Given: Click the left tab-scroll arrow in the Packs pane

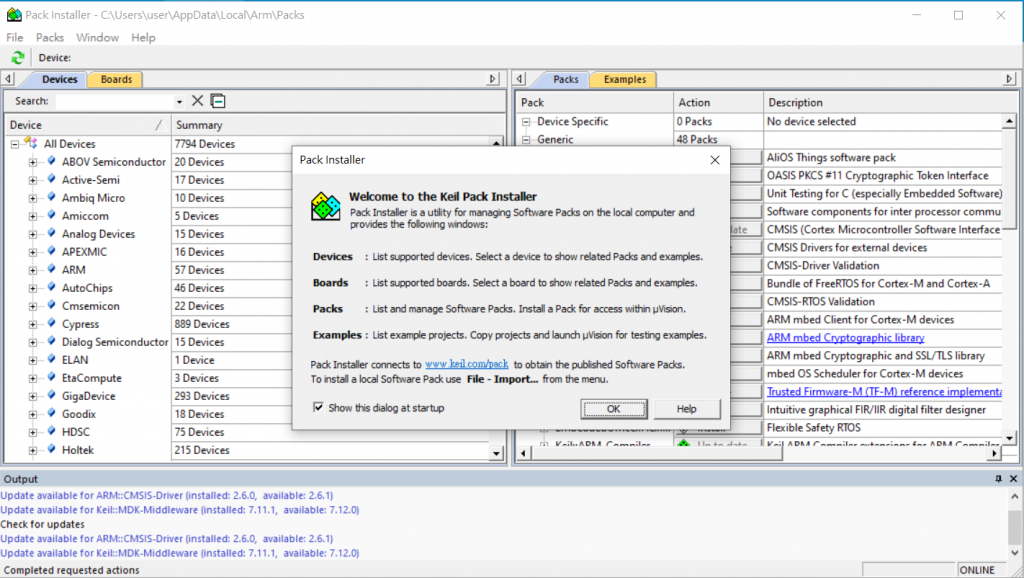Looking at the screenshot, I should (520, 79).
